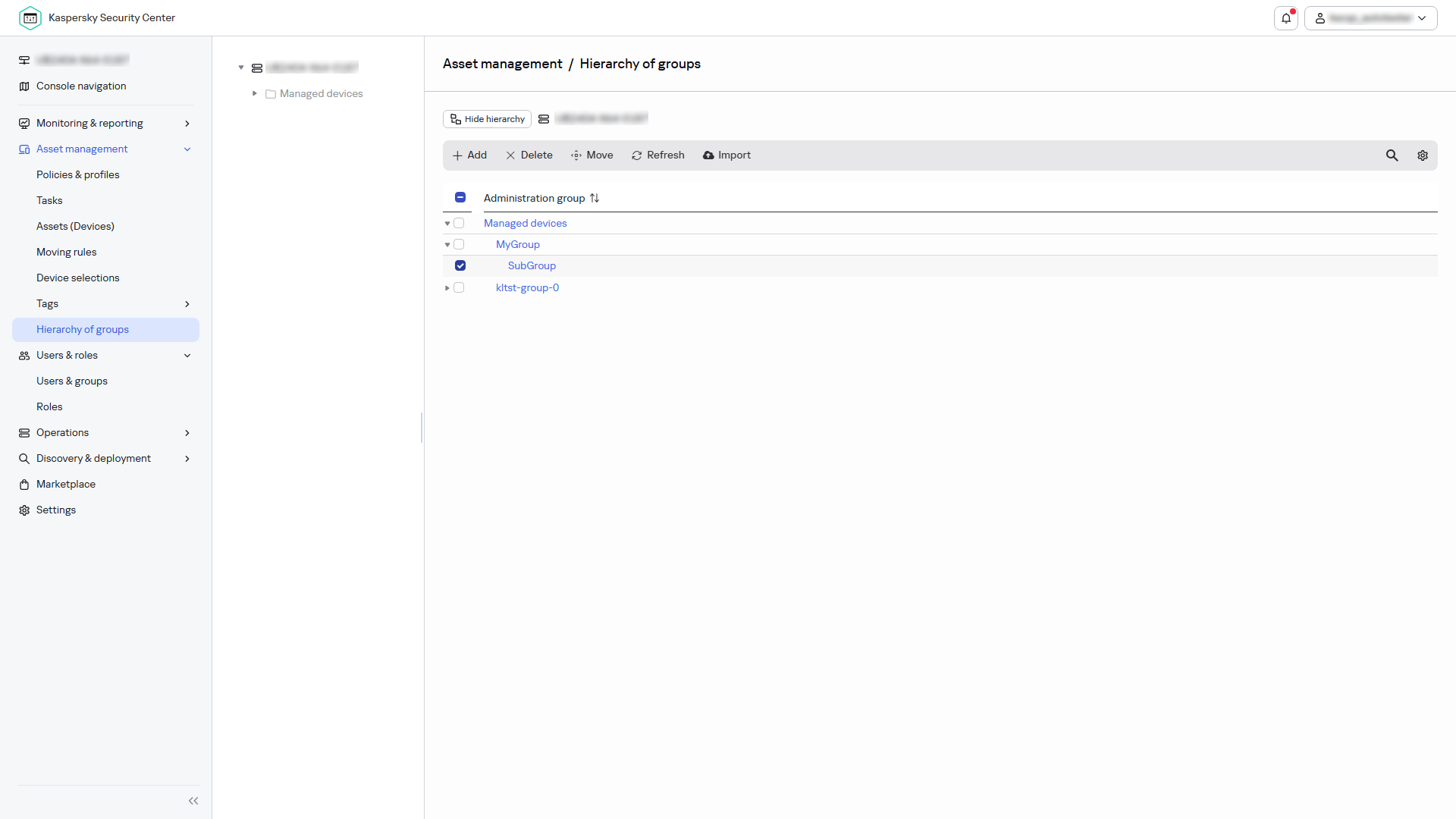Click the Operations sidebar icon
Viewport: 1456px width, 819px height.
(24, 433)
